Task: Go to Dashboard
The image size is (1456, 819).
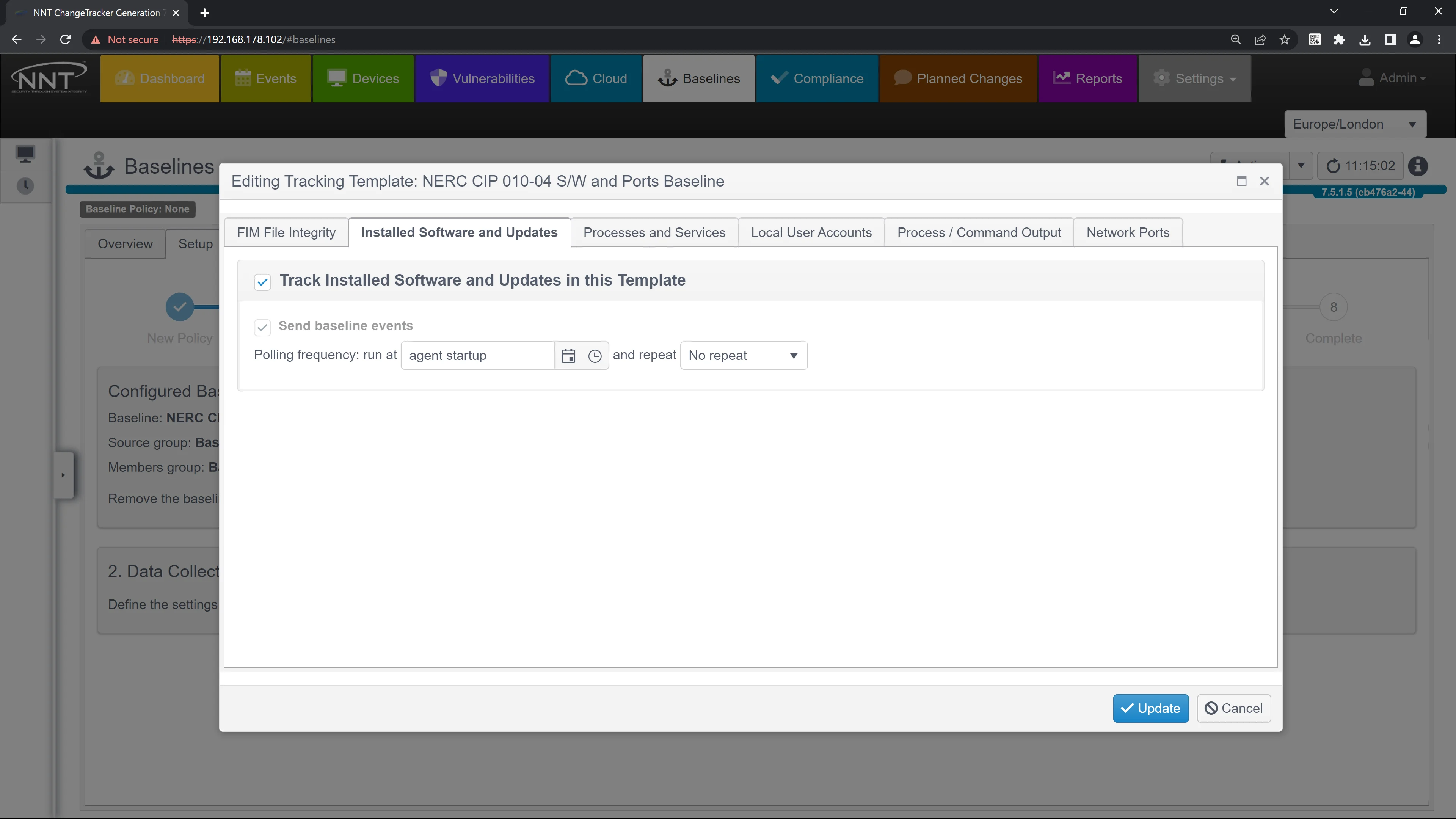Action: click(159, 78)
